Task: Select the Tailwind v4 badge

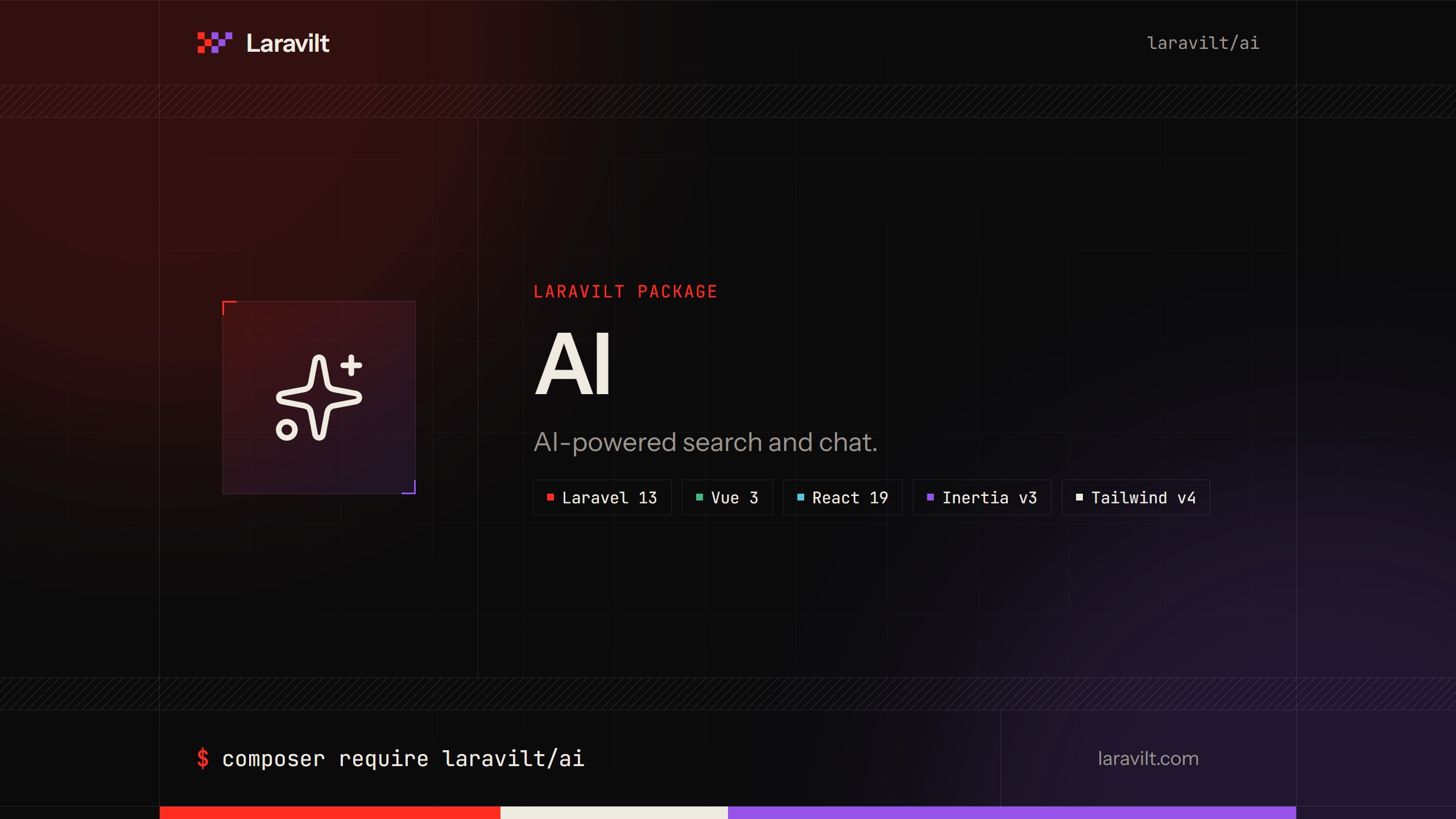Action: (x=1136, y=498)
